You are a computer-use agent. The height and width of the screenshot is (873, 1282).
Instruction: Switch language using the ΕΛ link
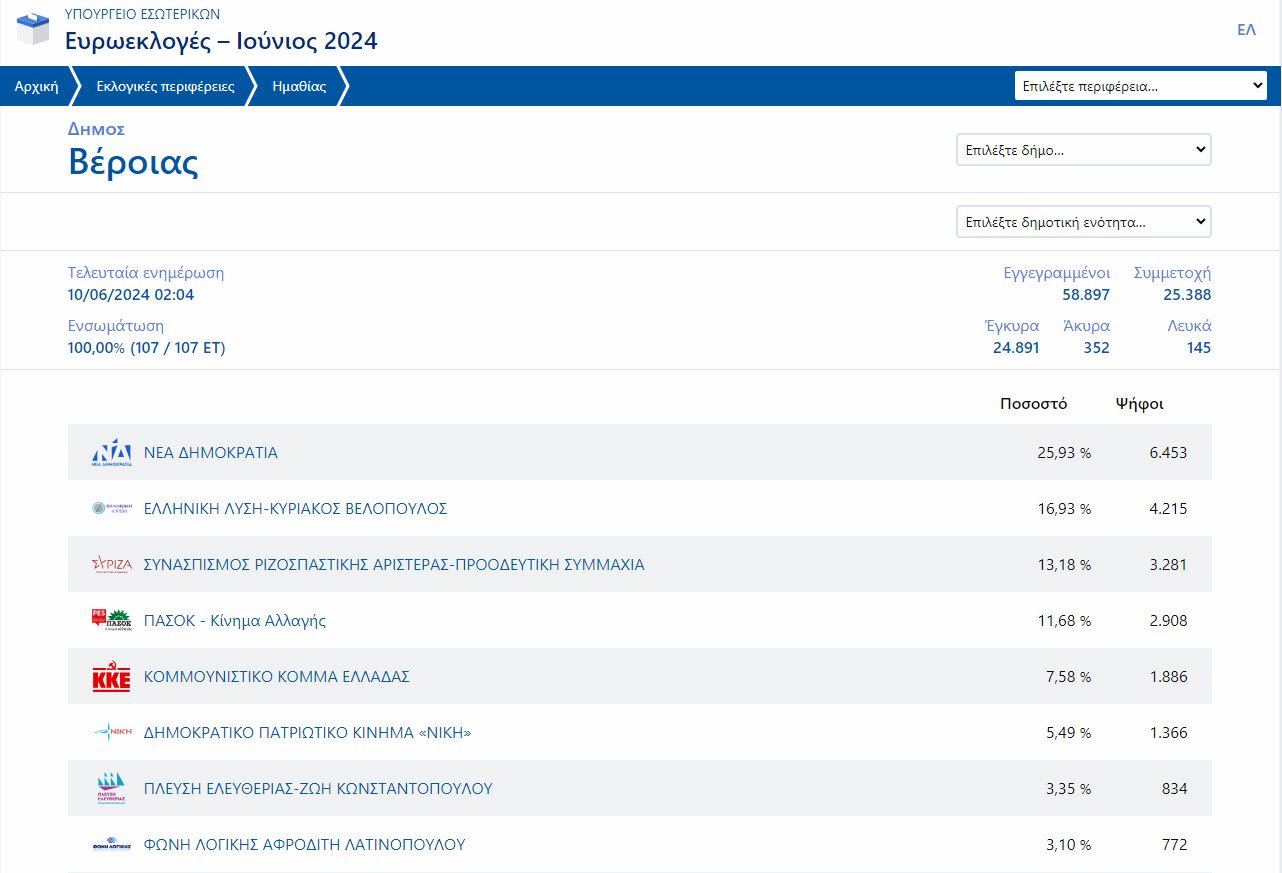(x=1246, y=30)
